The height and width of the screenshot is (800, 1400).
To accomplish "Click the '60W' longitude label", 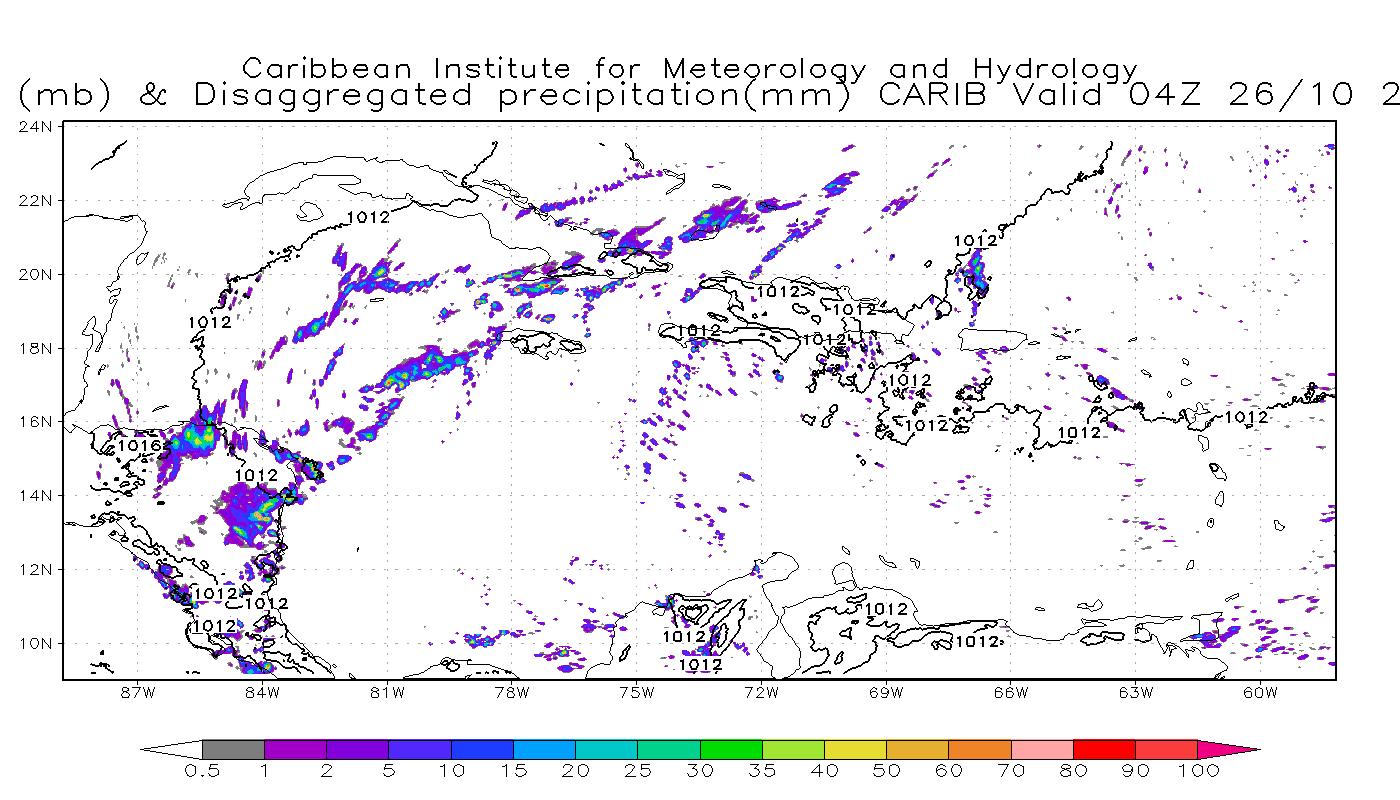I will pyautogui.click(x=1261, y=693).
